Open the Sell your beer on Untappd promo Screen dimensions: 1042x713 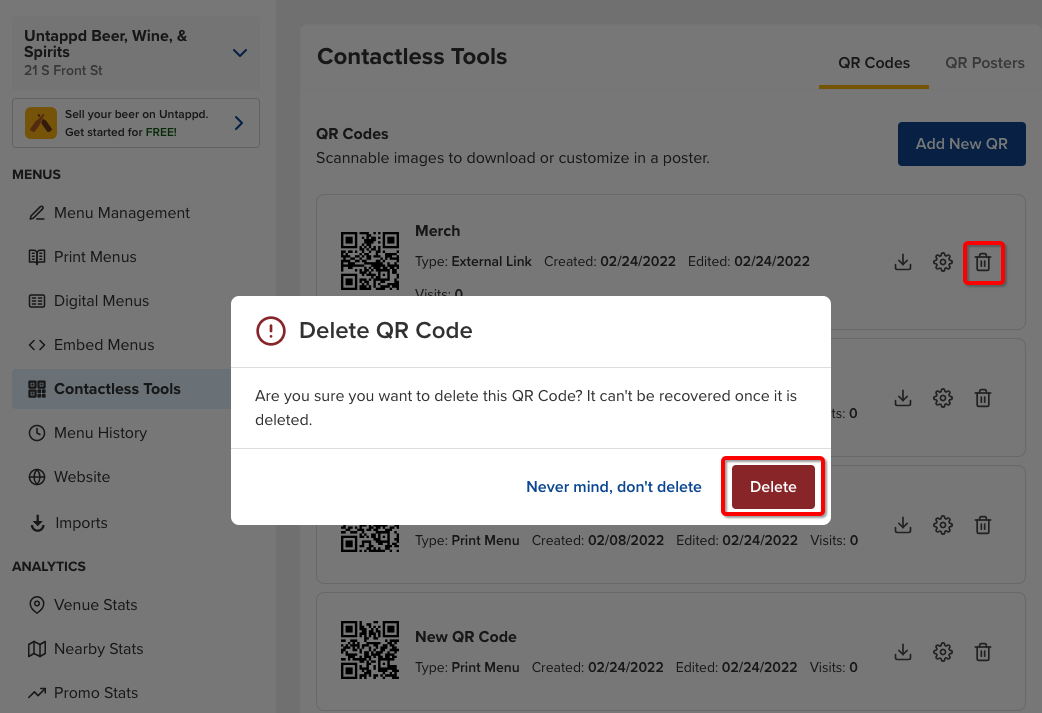pyautogui.click(x=136, y=122)
